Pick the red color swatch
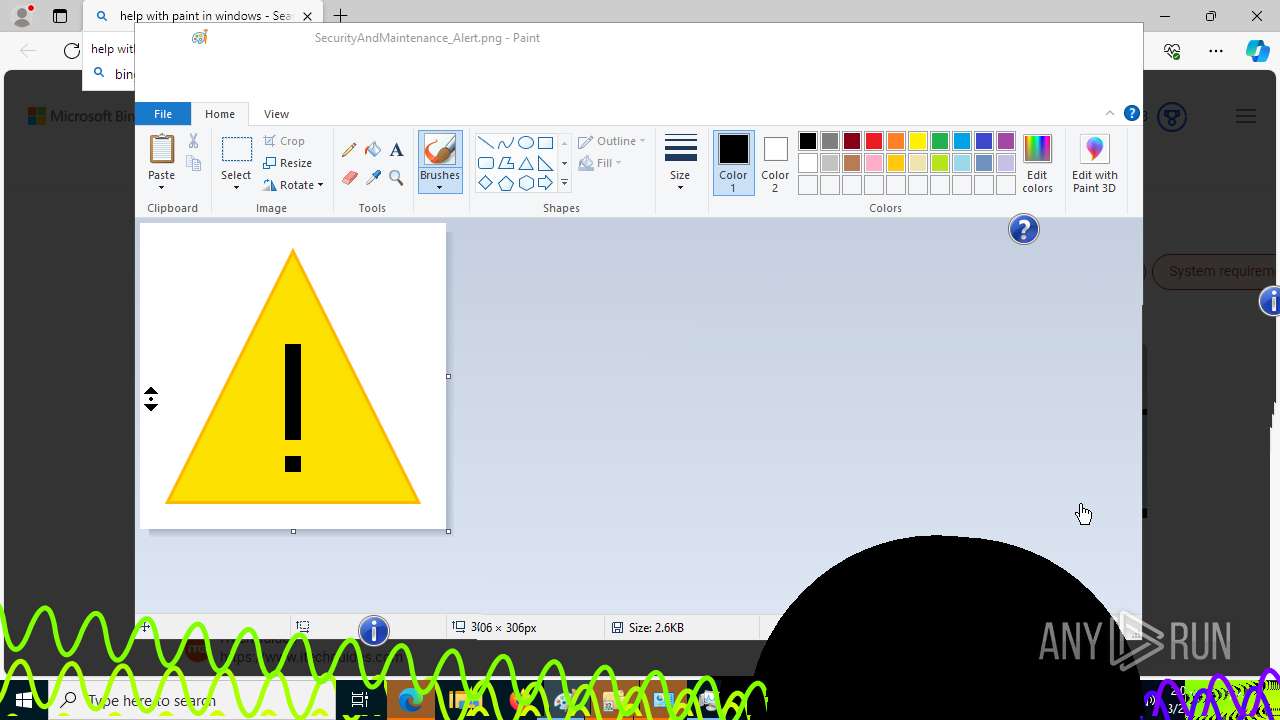1280x720 pixels. pos(874,141)
